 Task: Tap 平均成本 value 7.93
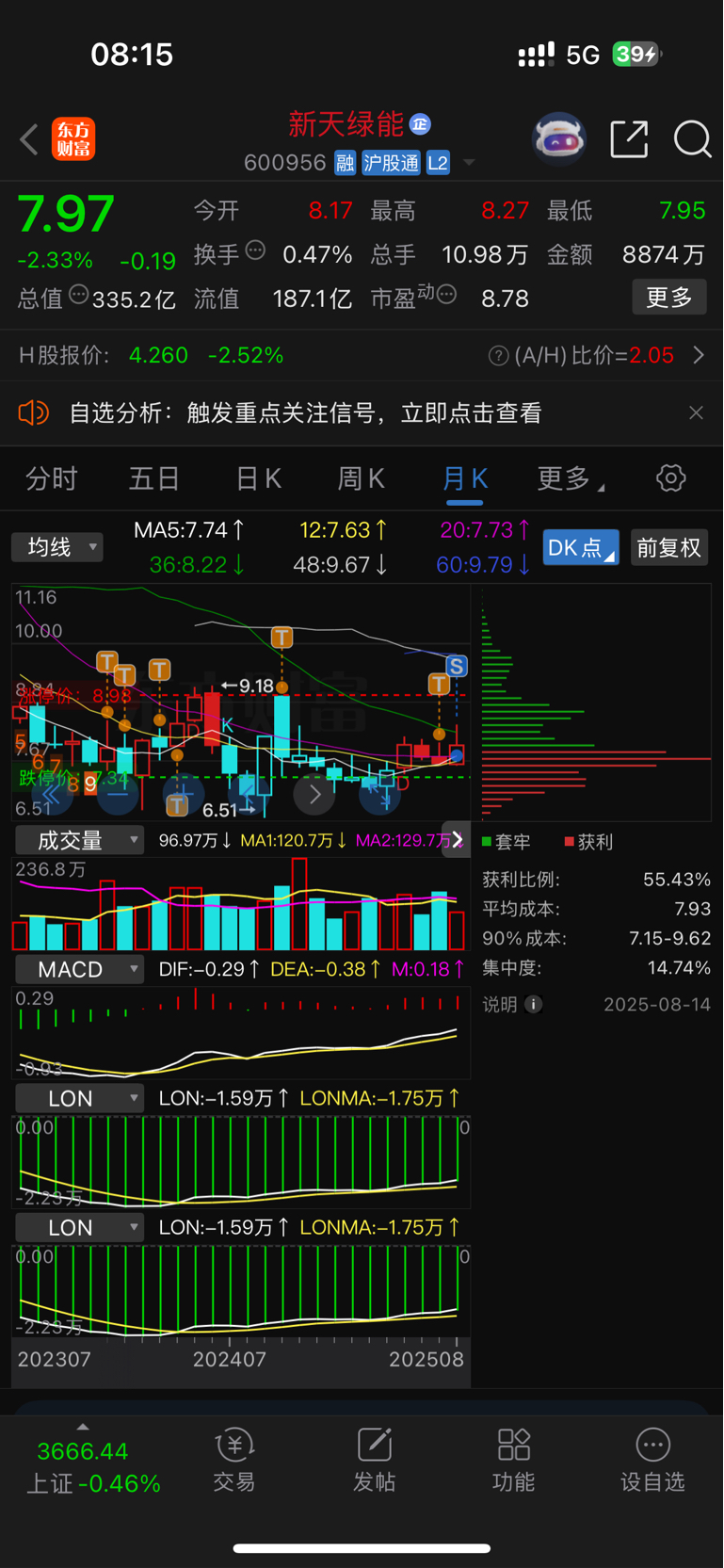[x=693, y=909]
